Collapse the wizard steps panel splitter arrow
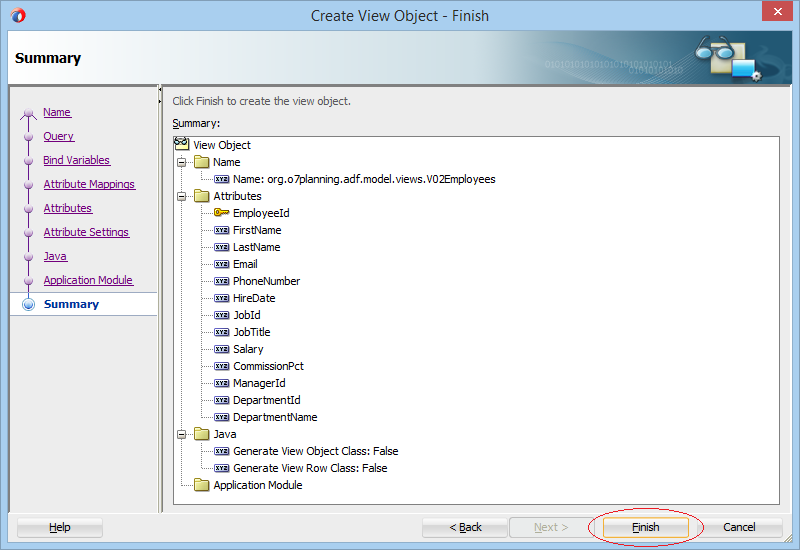The width and height of the screenshot is (800, 550). 160,89
